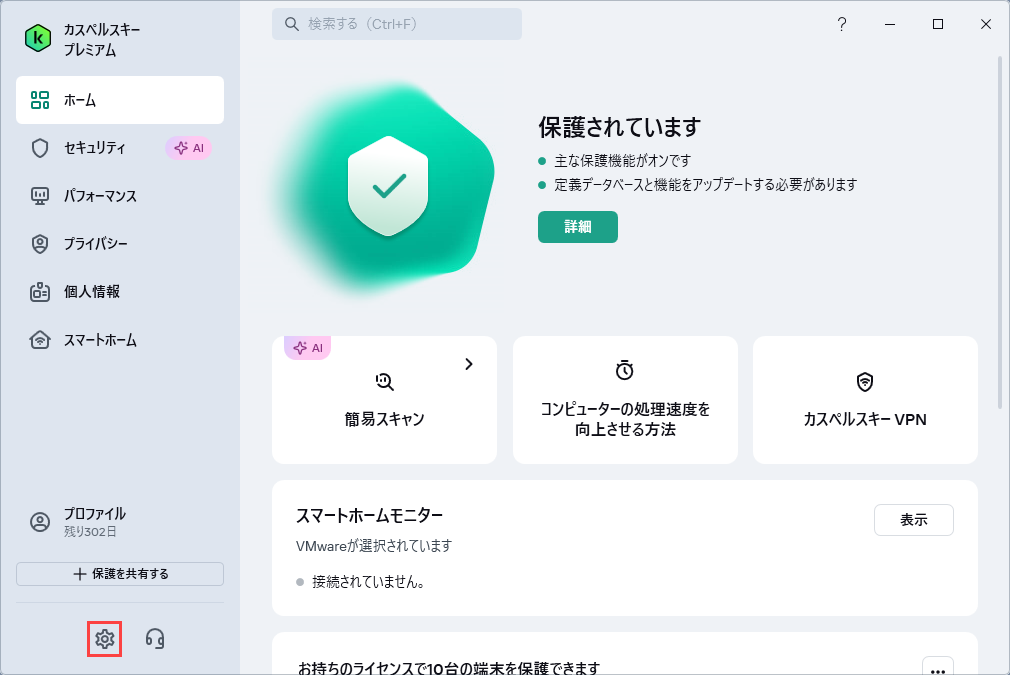Go to the ホーム tab
The height and width of the screenshot is (675, 1010).
(120, 100)
